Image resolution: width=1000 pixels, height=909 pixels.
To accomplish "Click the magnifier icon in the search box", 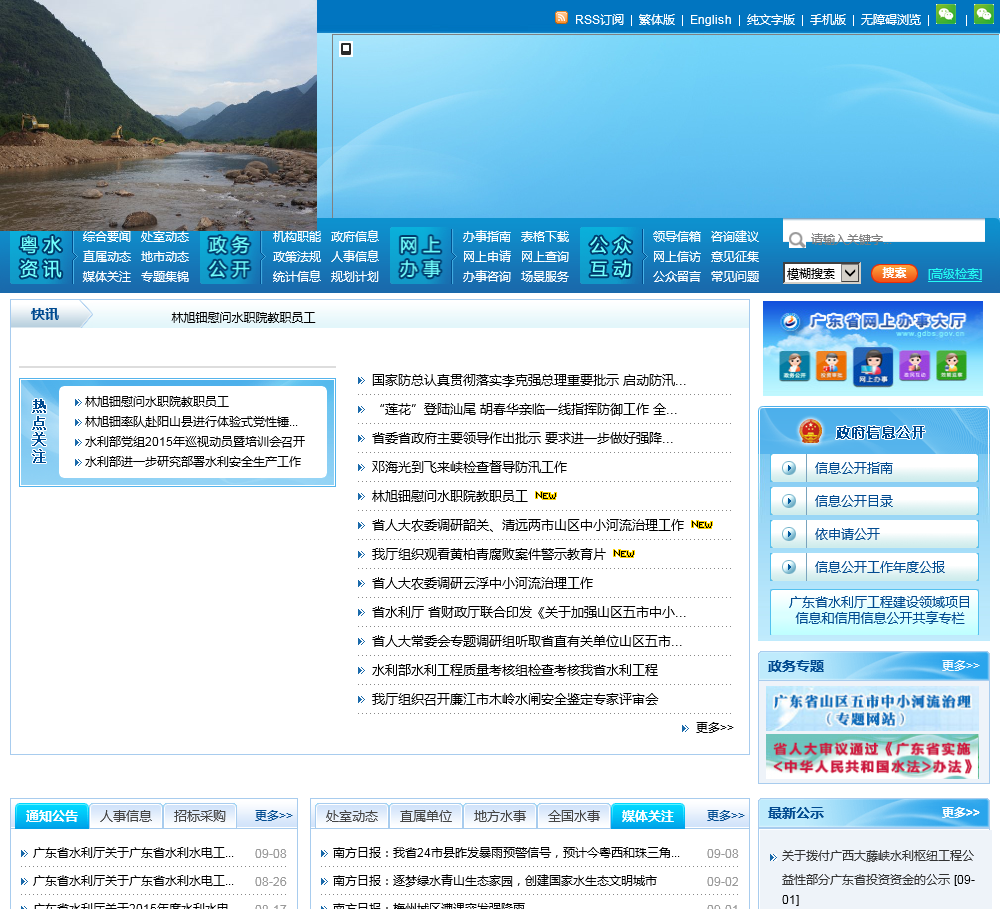I will click(x=796, y=239).
